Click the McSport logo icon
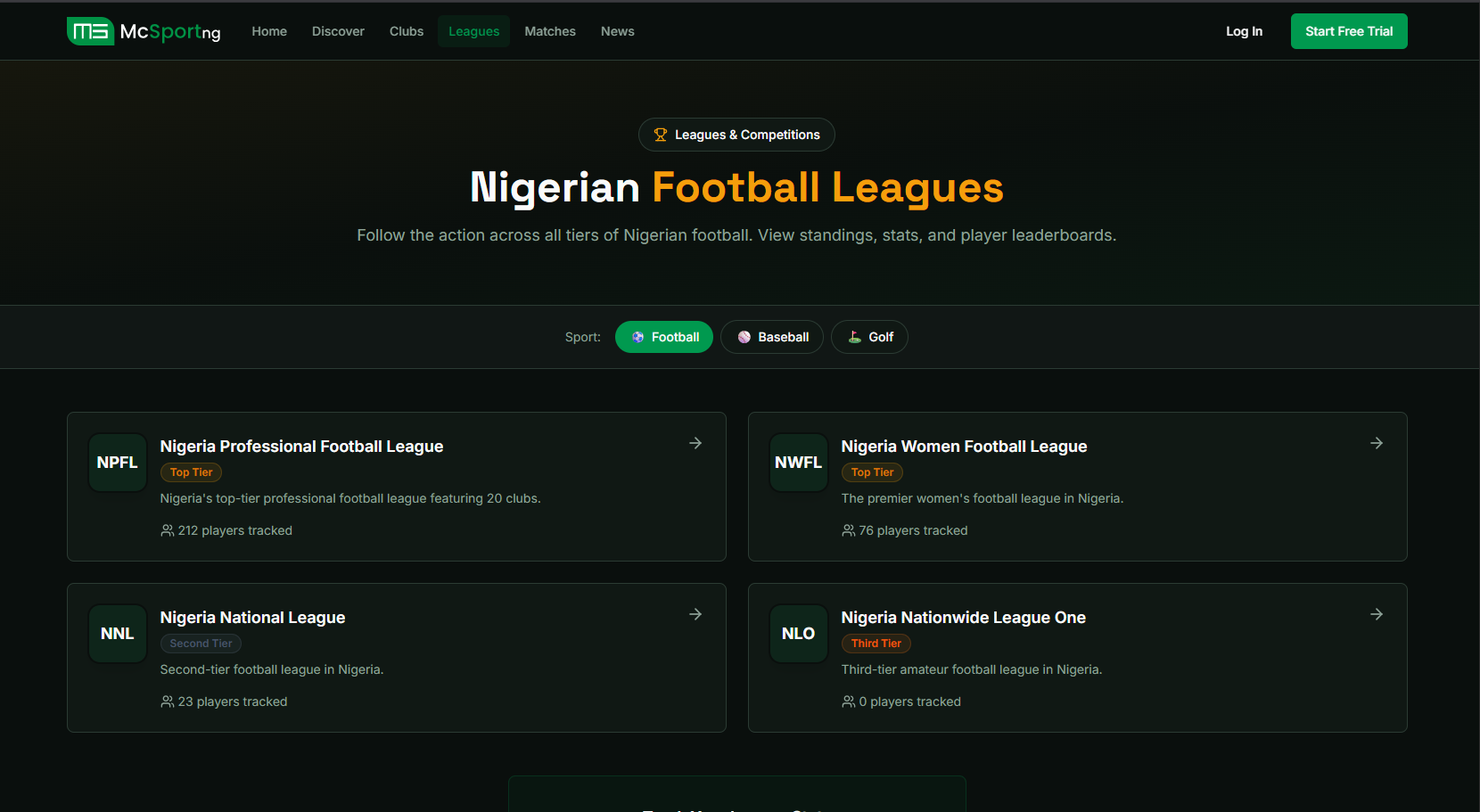The width and height of the screenshot is (1480, 812). pos(90,30)
